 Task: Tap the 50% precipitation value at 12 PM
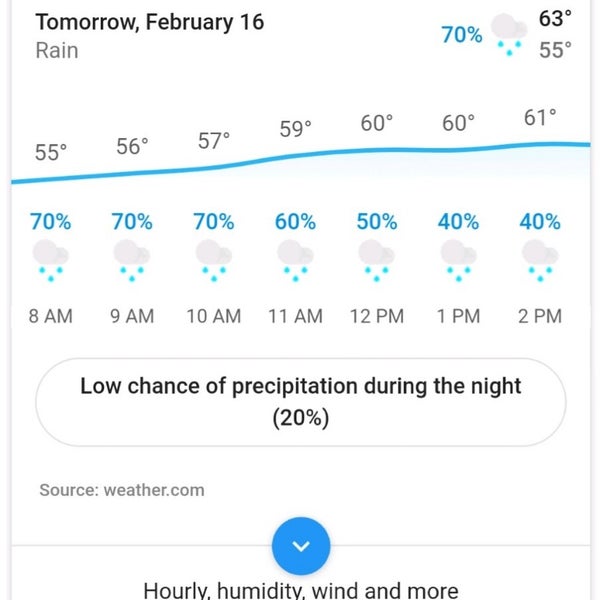(376, 222)
